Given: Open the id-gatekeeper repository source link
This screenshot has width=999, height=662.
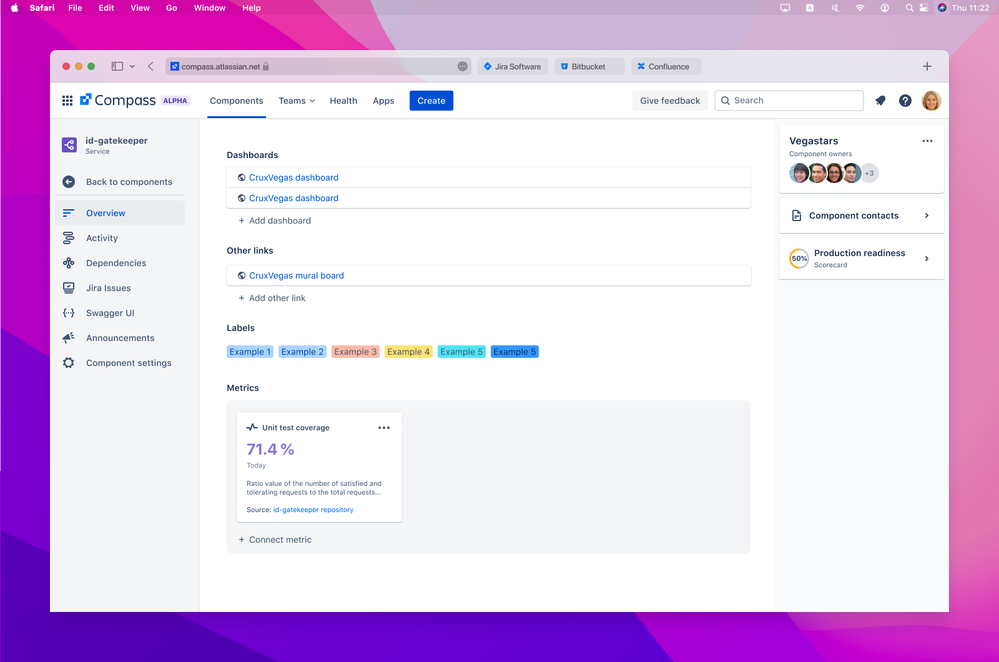Looking at the screenshot, I should coord(313,510).
